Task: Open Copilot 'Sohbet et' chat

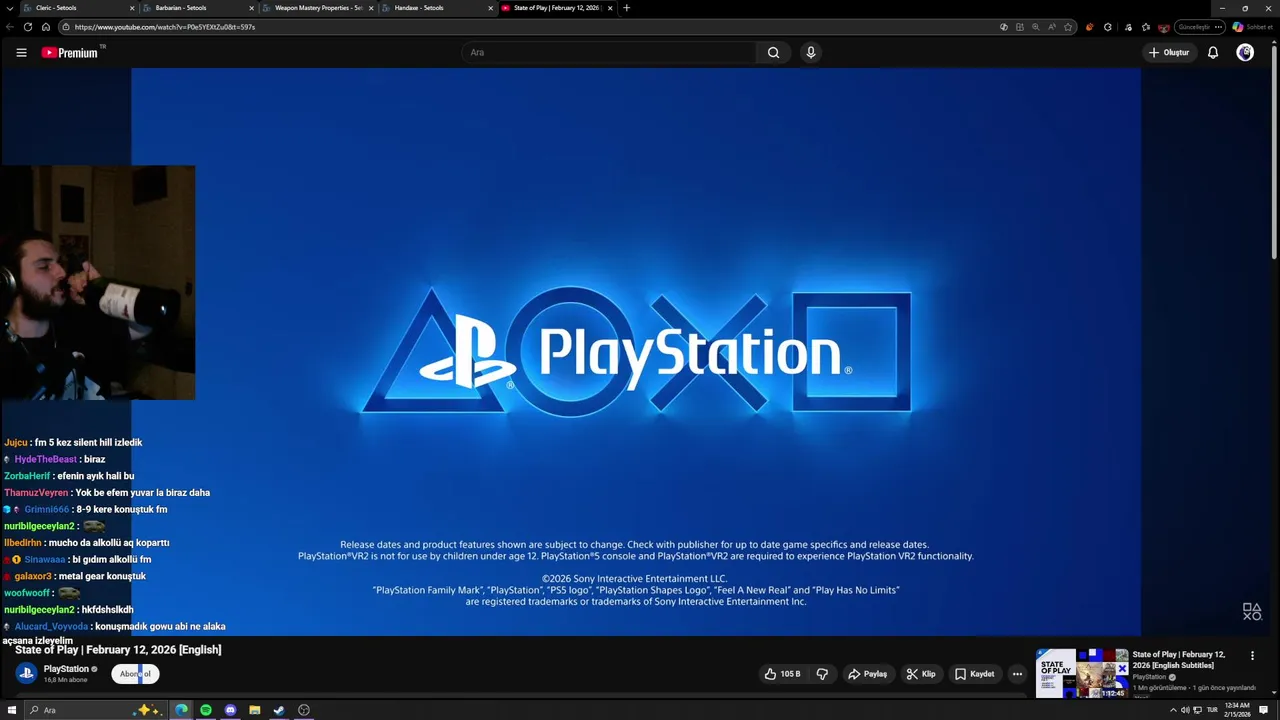Action: point(1253,27)
